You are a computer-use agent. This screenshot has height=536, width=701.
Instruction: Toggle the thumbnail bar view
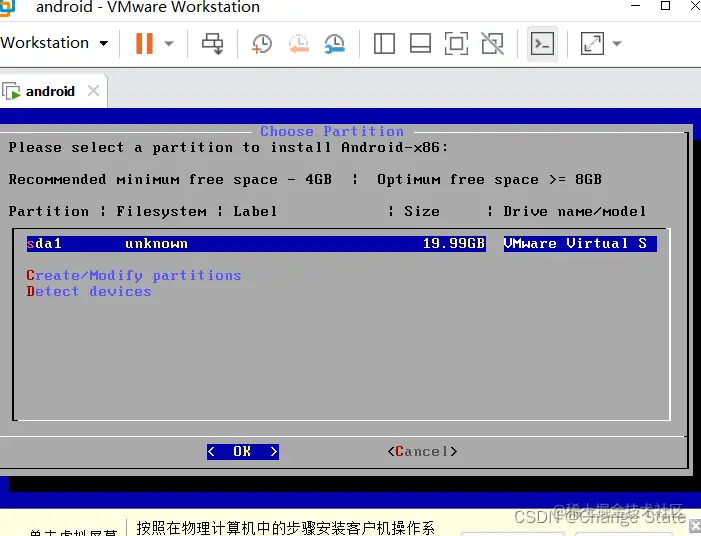420,43
